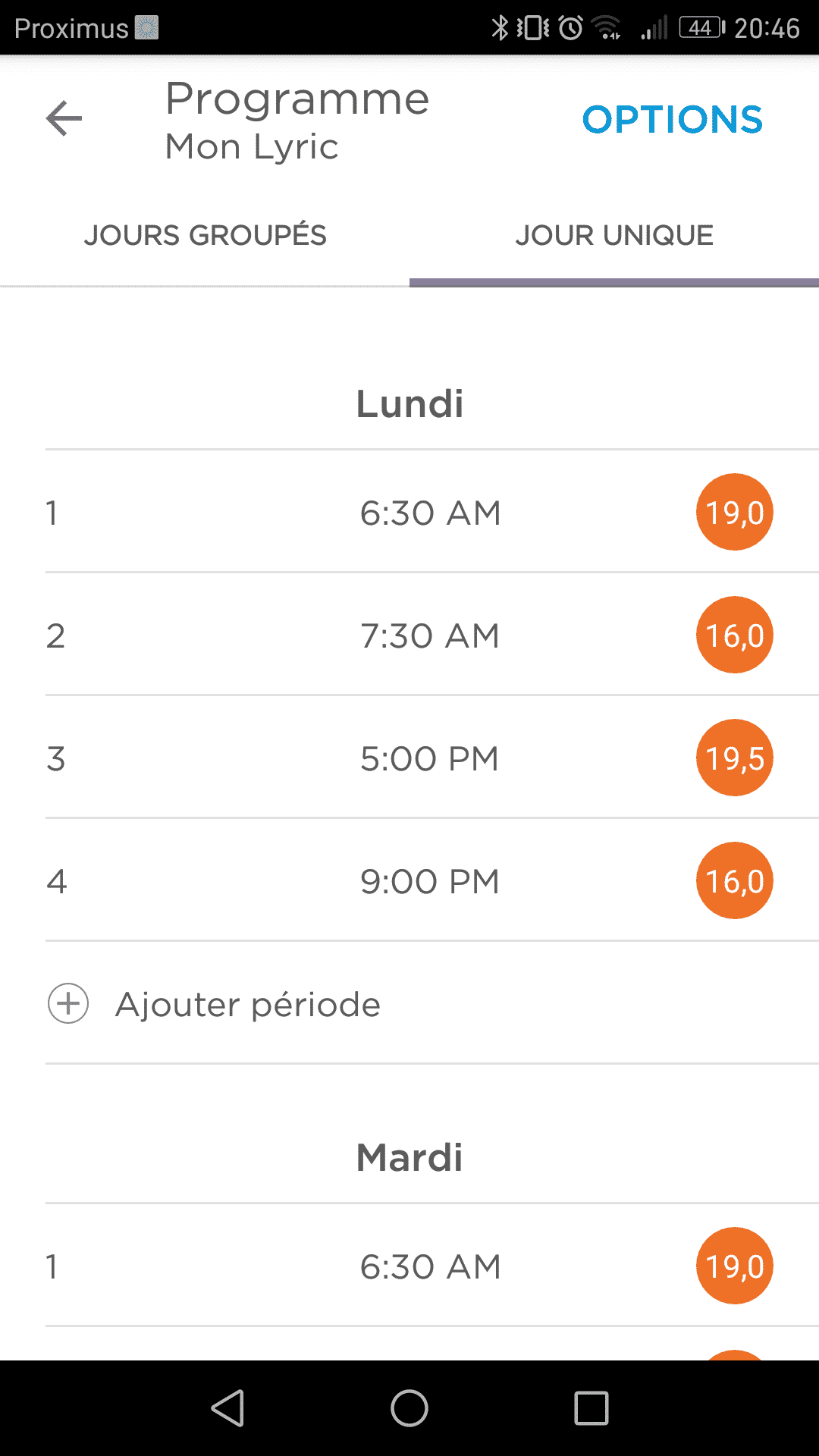Select Mardi's 19,0 temperature badge

(735, 1266)
